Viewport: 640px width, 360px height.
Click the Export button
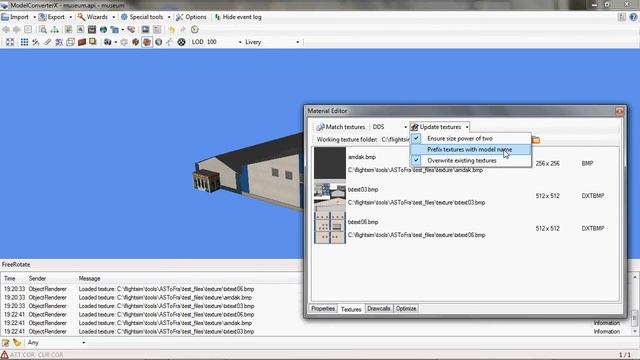(x=52, y=17)
